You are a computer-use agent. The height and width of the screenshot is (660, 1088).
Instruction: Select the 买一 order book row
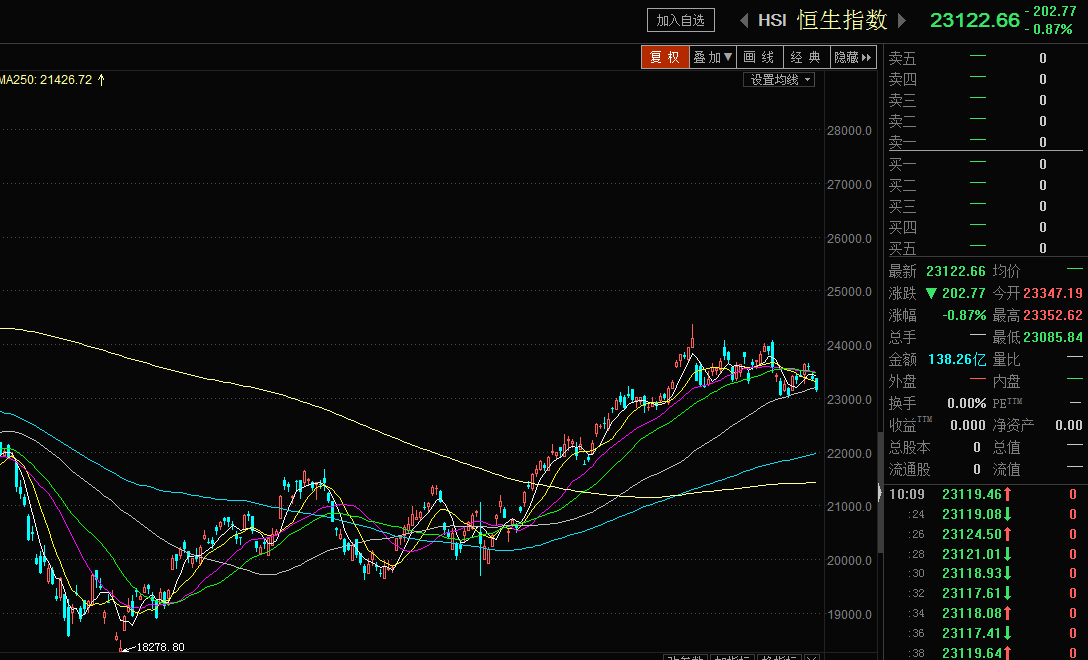tap(985, 164)
